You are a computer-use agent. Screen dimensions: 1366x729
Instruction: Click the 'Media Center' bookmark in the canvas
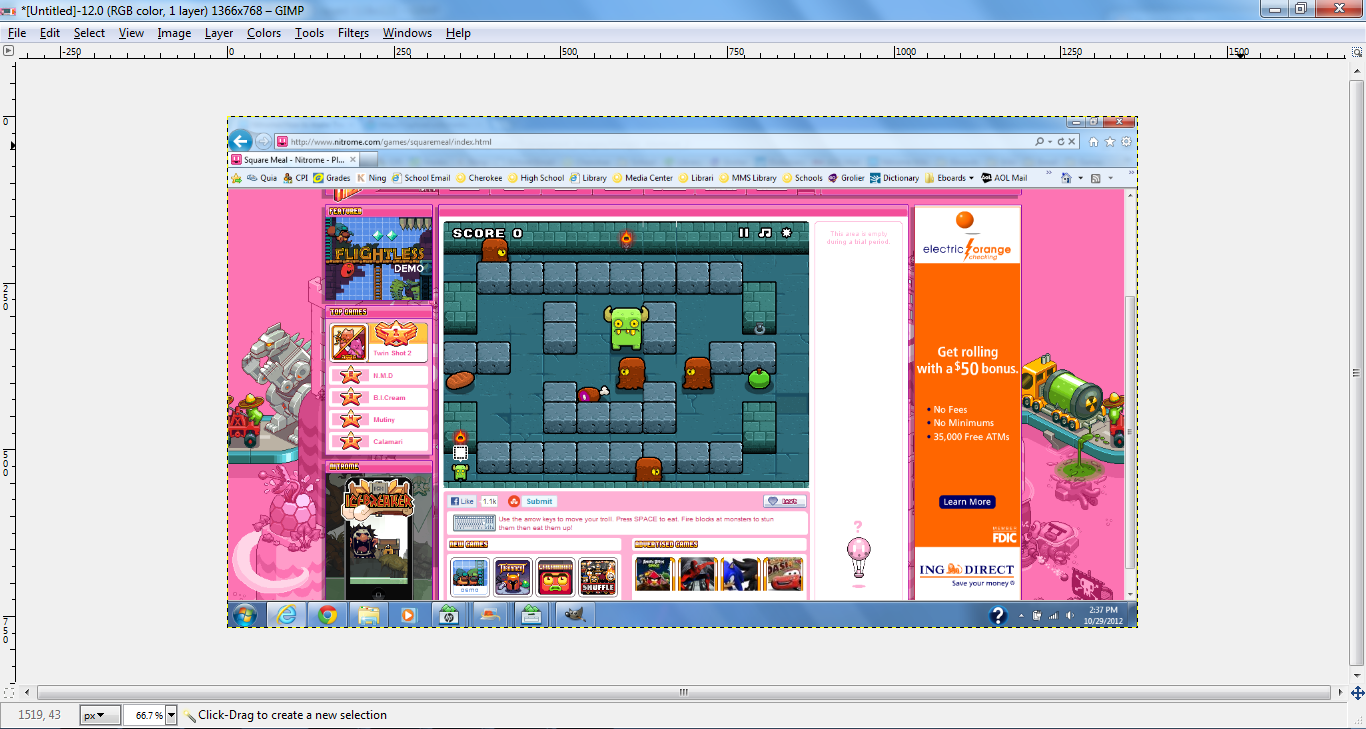(643, 178)
